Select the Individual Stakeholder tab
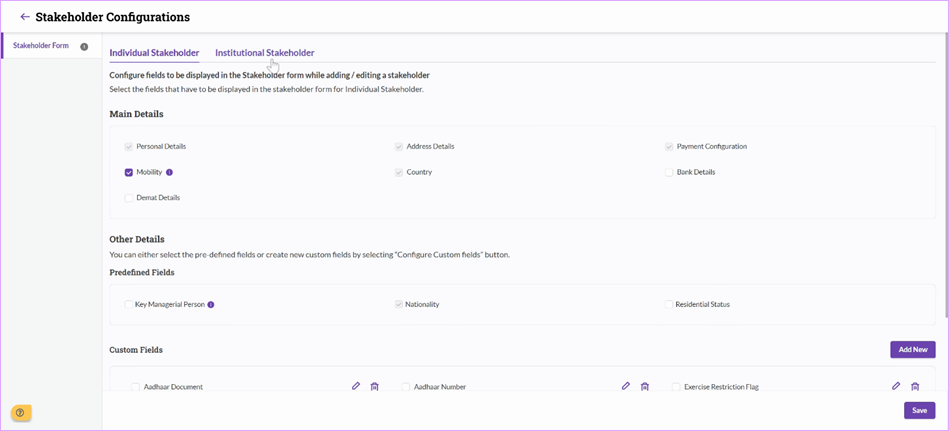 pyautogui.click(x=154, y=53)
